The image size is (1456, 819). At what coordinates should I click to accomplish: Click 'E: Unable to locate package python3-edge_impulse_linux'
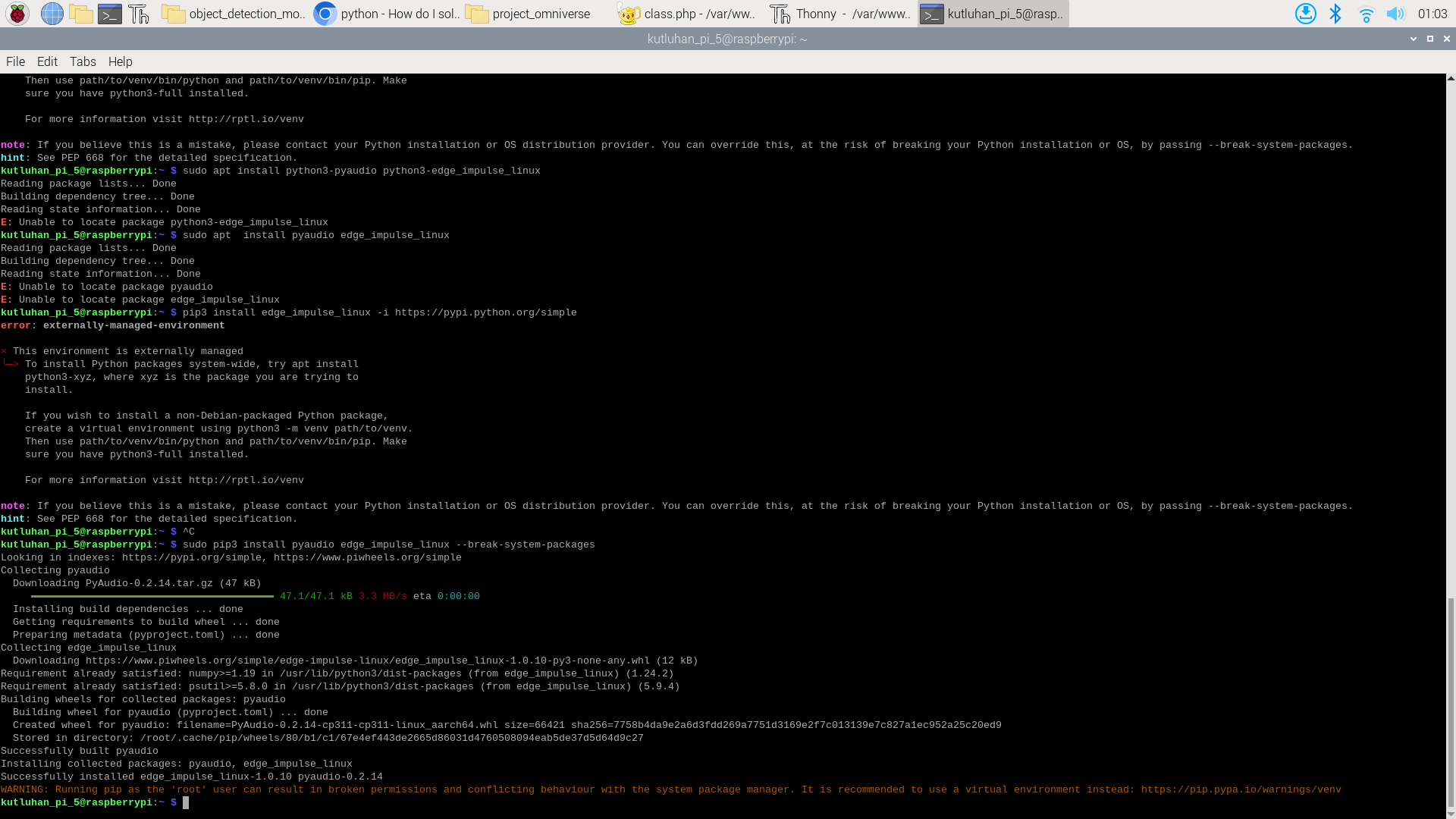point(165,222)
